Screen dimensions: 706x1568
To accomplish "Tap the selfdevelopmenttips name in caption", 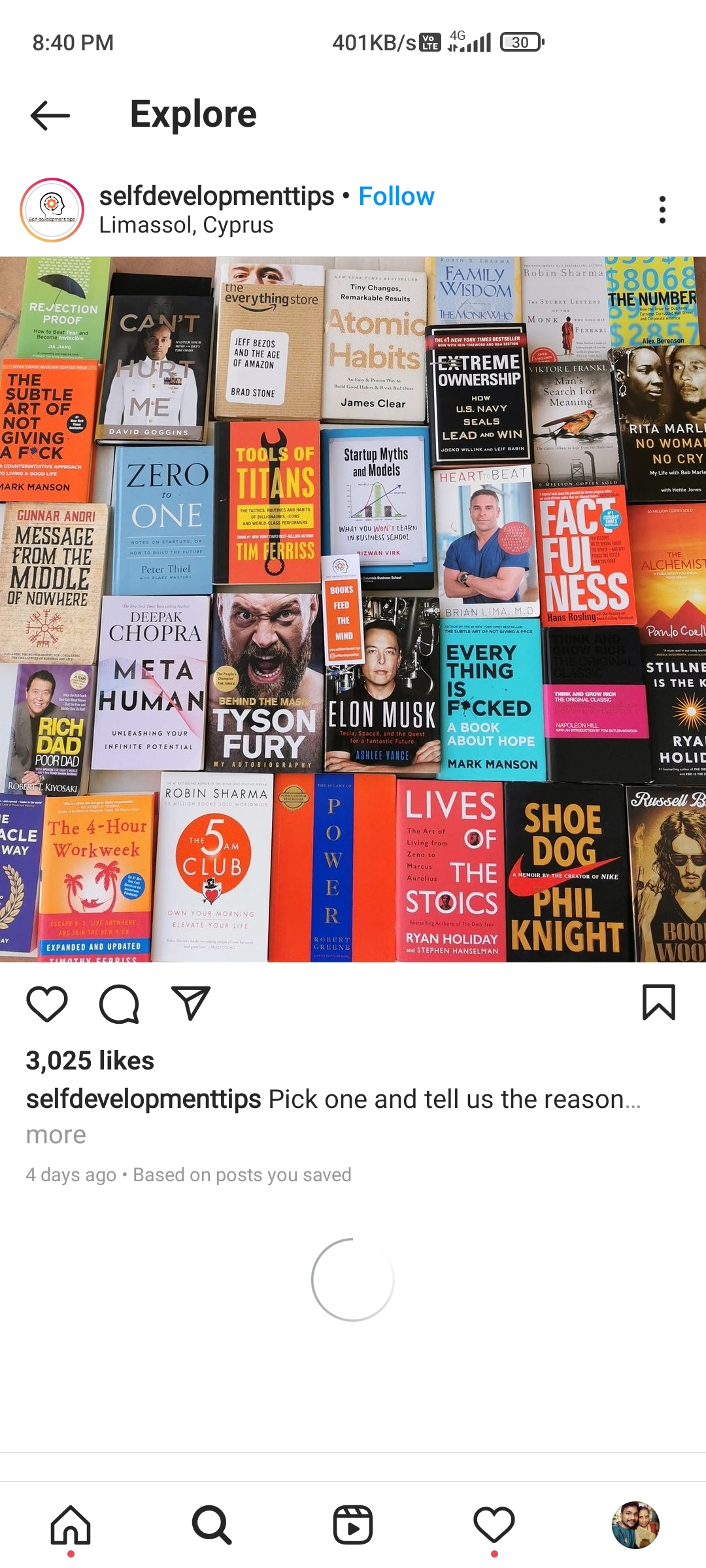I will [x=144, y=1099].
